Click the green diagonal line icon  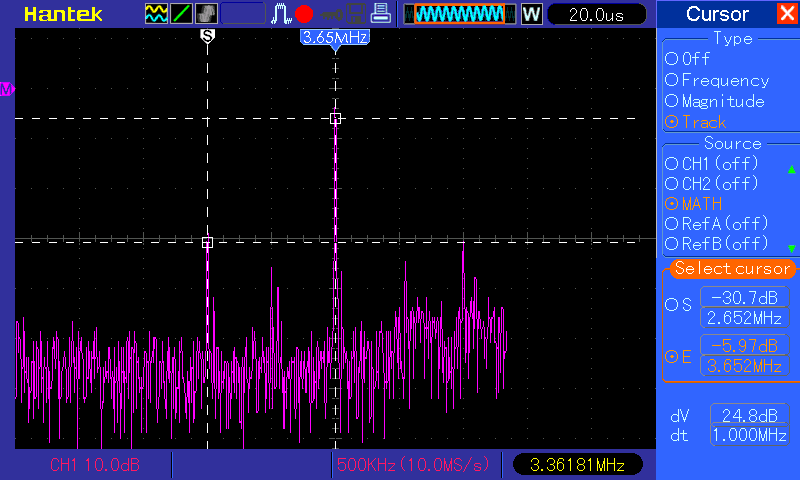[x=182, y=14]
